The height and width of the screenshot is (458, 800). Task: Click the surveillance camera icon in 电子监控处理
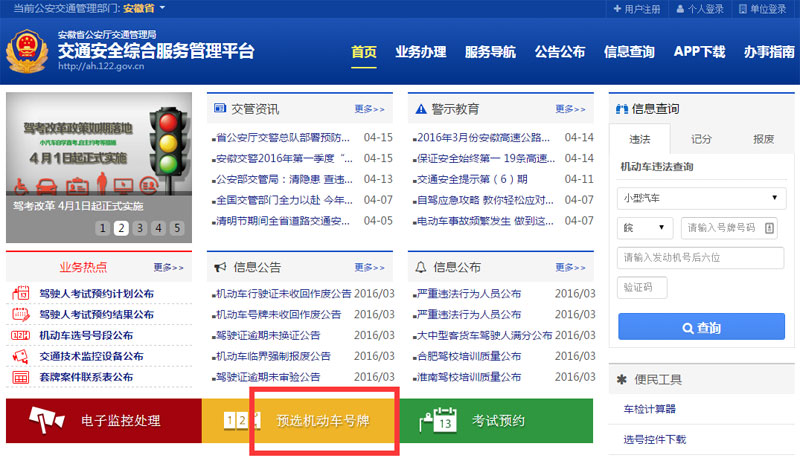(x=46, y=420)
